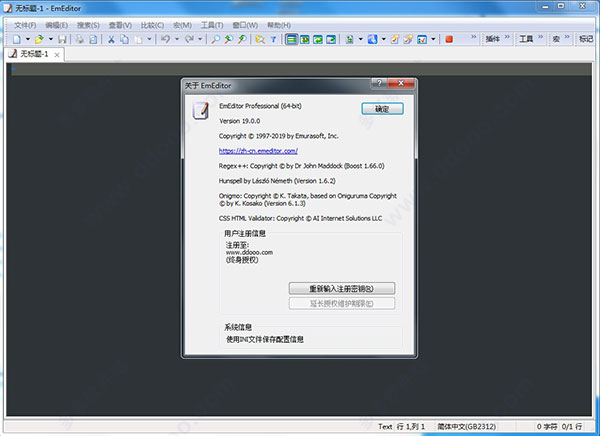The image size is (600, 436).
Task: Click the second macro pencil icon
Action: coord(408,39)
